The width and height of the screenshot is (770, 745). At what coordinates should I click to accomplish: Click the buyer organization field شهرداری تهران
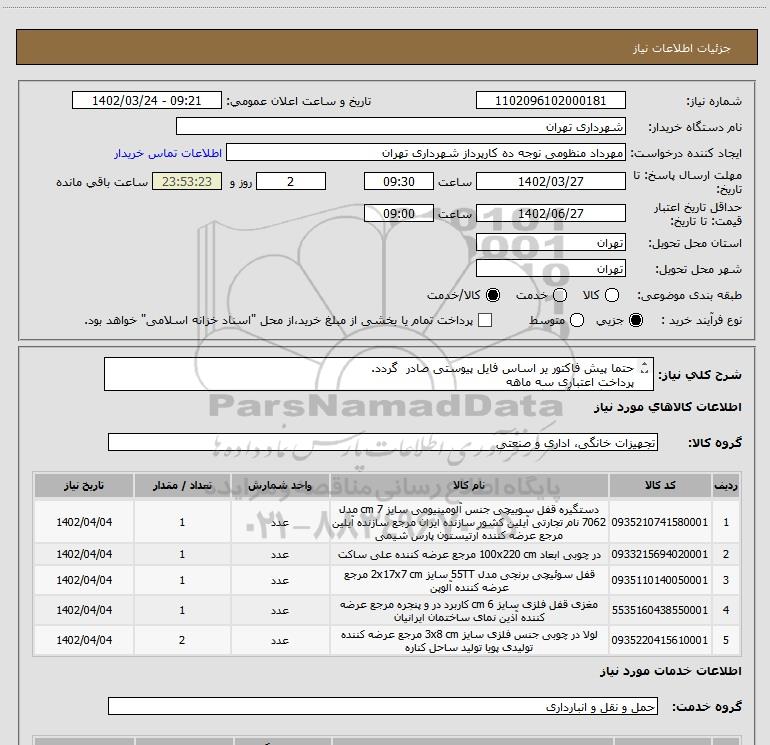[401, 126]
